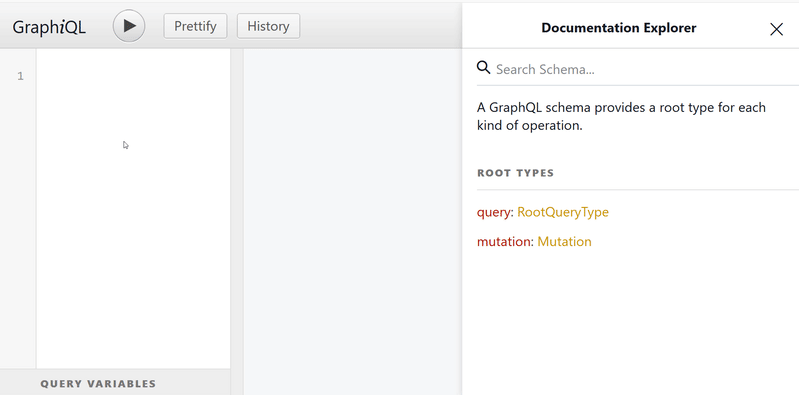799x395 pixels.
Task: Open the History panel
Action: 269,26
